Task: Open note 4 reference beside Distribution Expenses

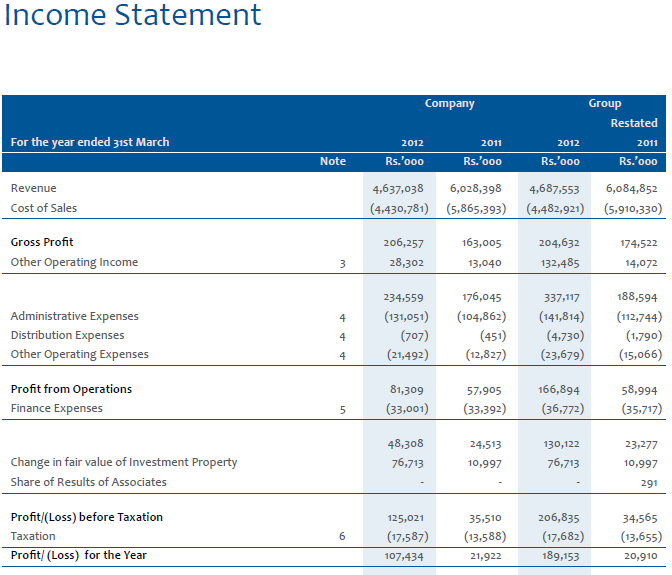Action: pyautogui.click(x=342, y=336)
